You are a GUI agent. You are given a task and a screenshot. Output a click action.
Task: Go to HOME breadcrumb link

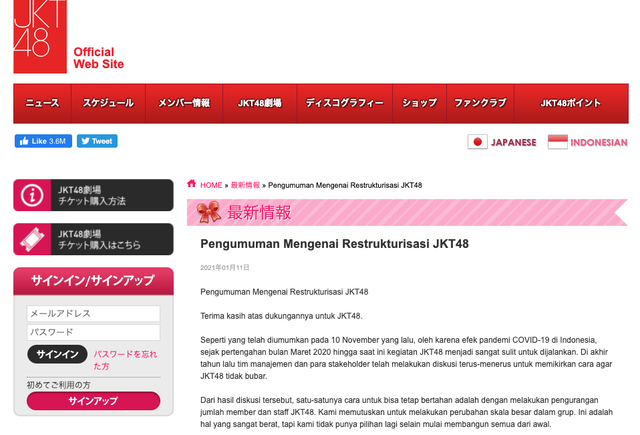pos(211,185)
